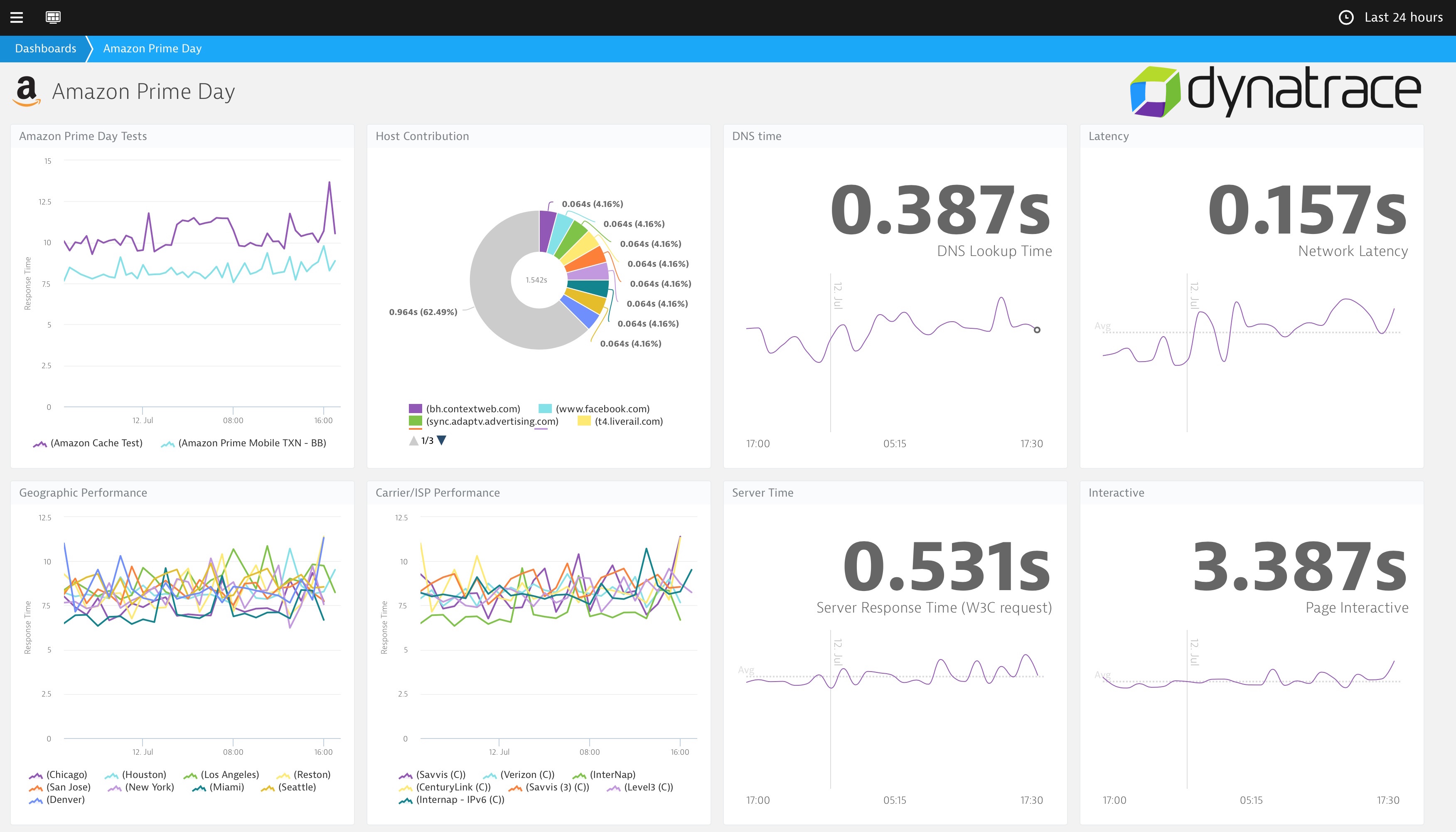The image size is (1456, 832).
Task: Toggle bh.contextweb.com legend swatch
Action: pyautogui.click(x=415, y=409)
